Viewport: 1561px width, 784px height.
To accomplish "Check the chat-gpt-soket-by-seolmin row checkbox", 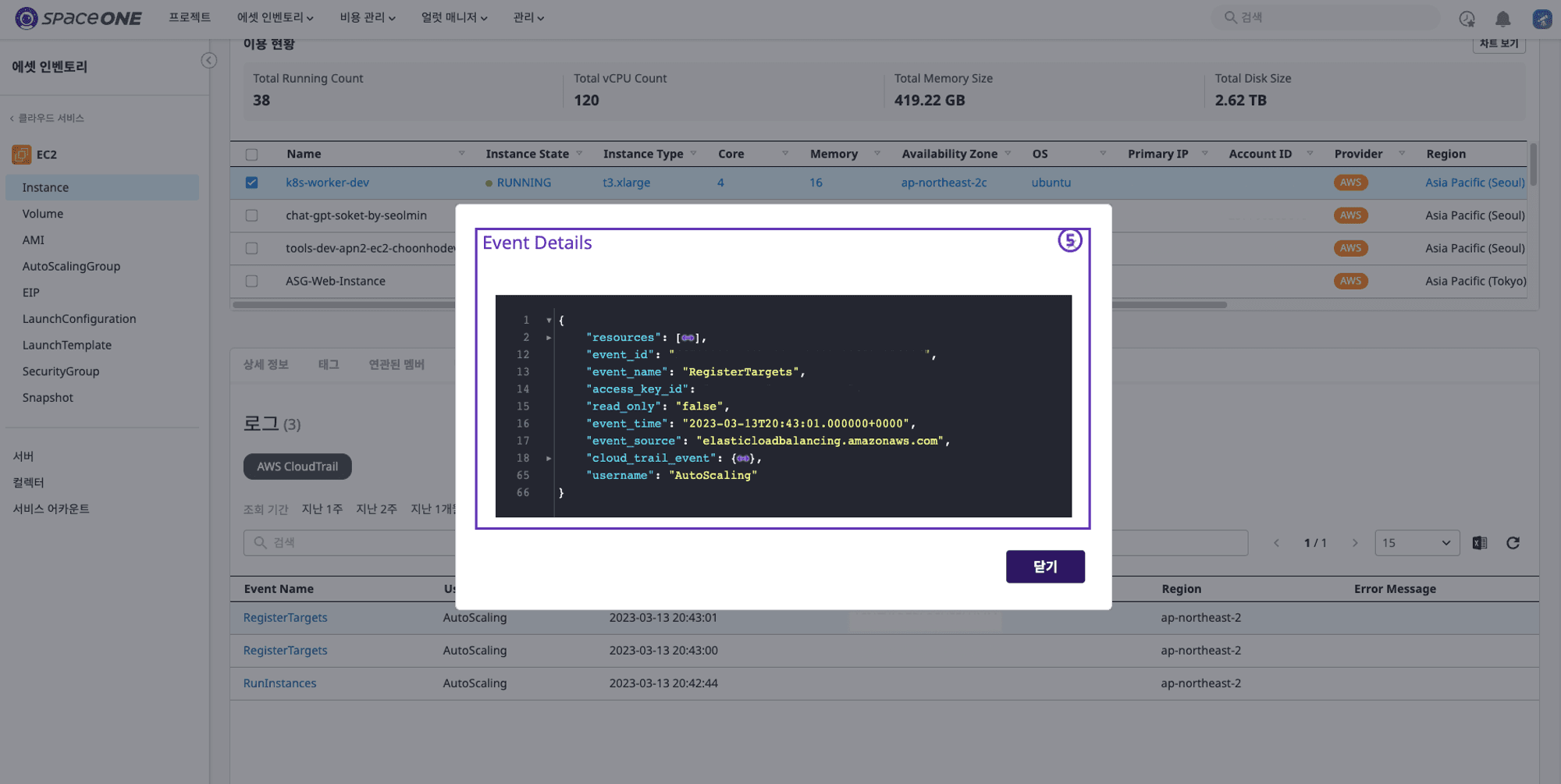I will (251, 215).
